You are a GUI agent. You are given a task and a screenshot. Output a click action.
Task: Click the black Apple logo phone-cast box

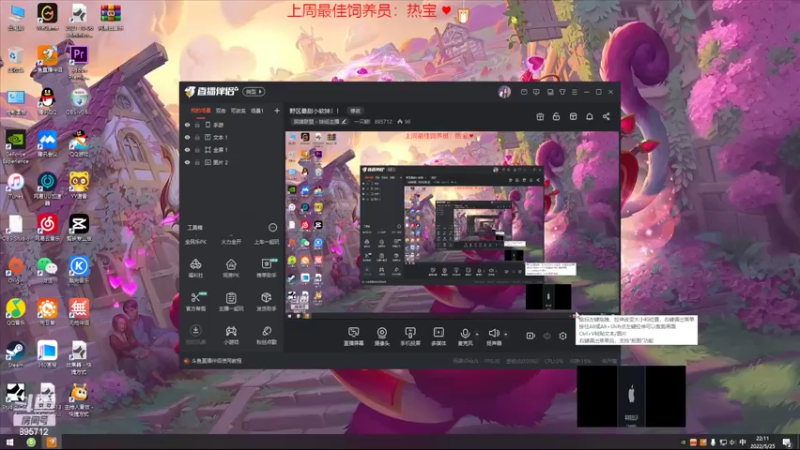[631, 396]
